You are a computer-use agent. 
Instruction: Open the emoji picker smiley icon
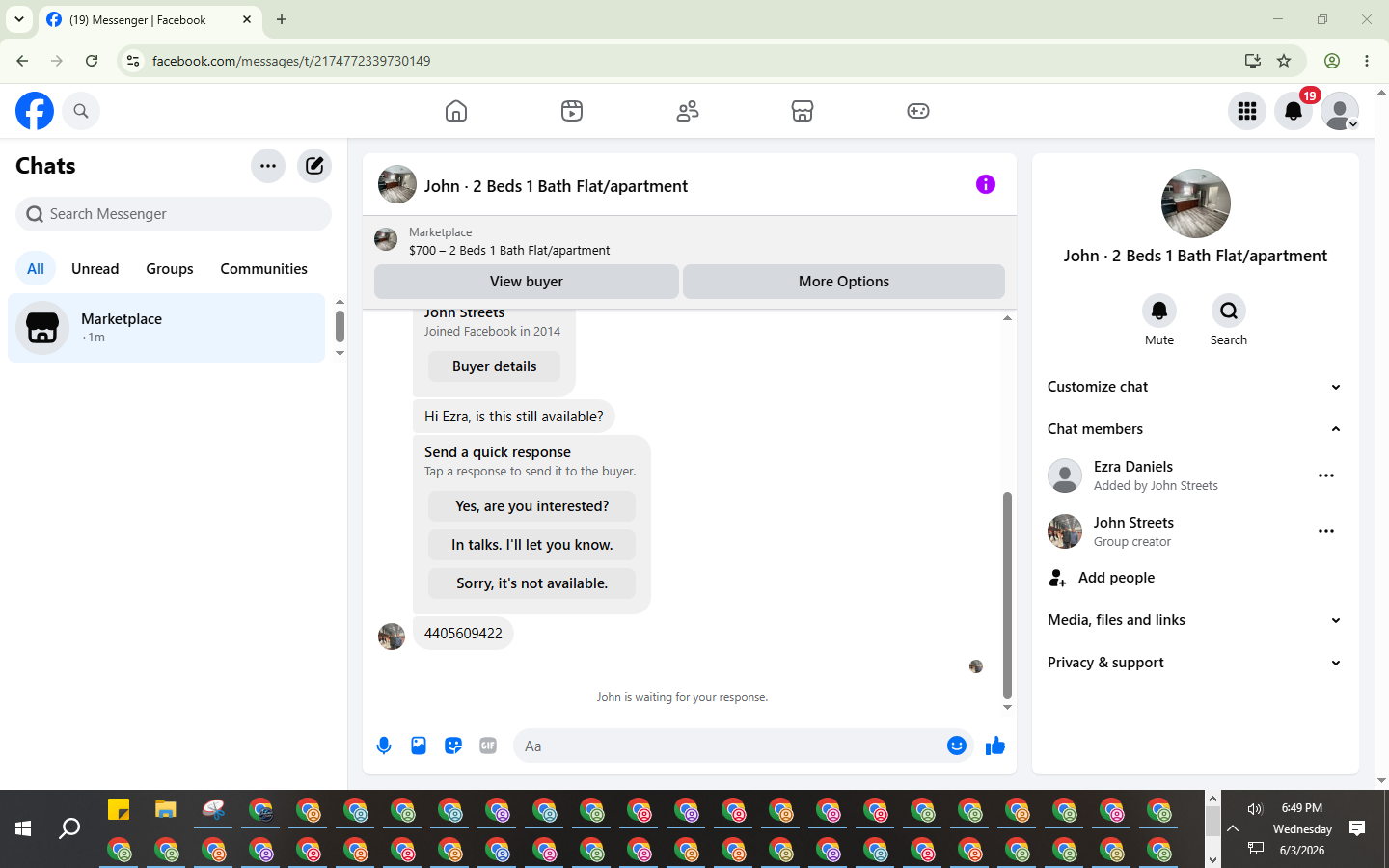(957, 746)
